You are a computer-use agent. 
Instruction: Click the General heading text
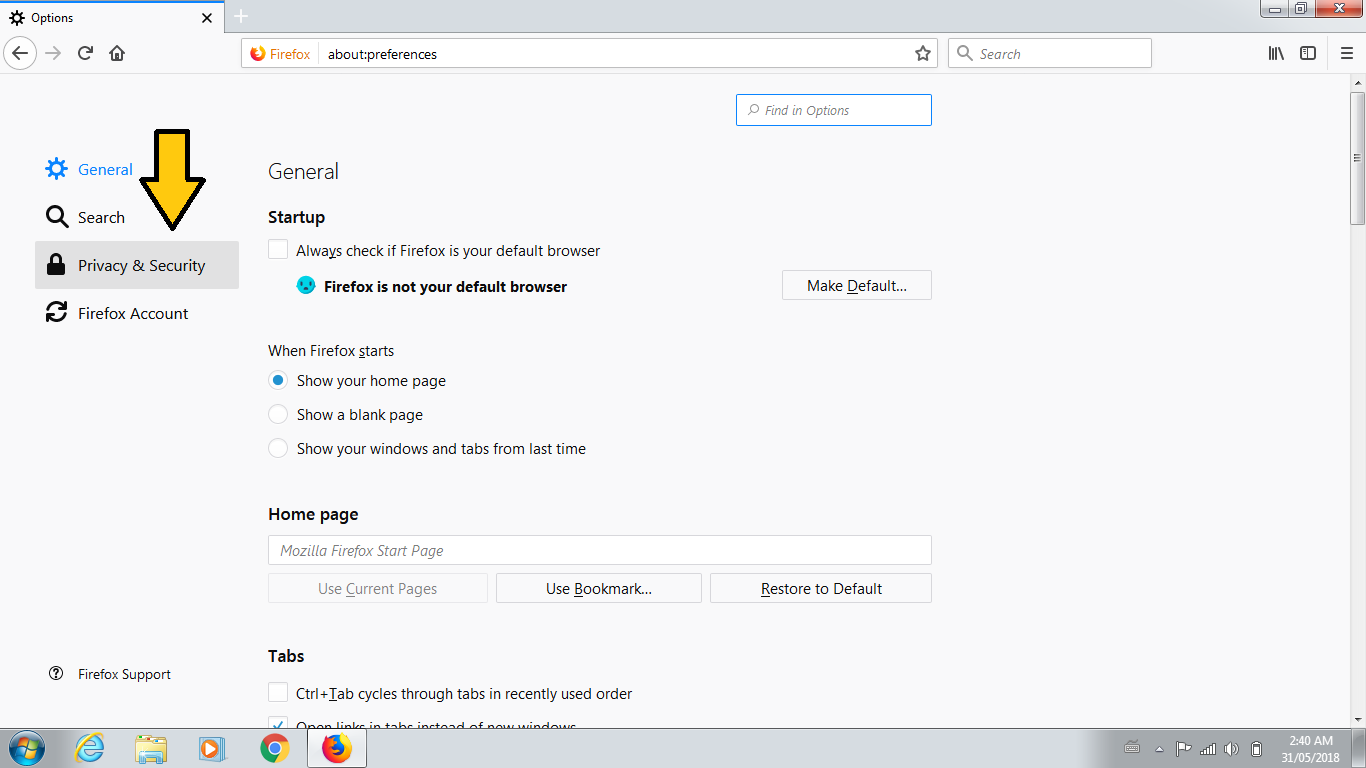303,172
